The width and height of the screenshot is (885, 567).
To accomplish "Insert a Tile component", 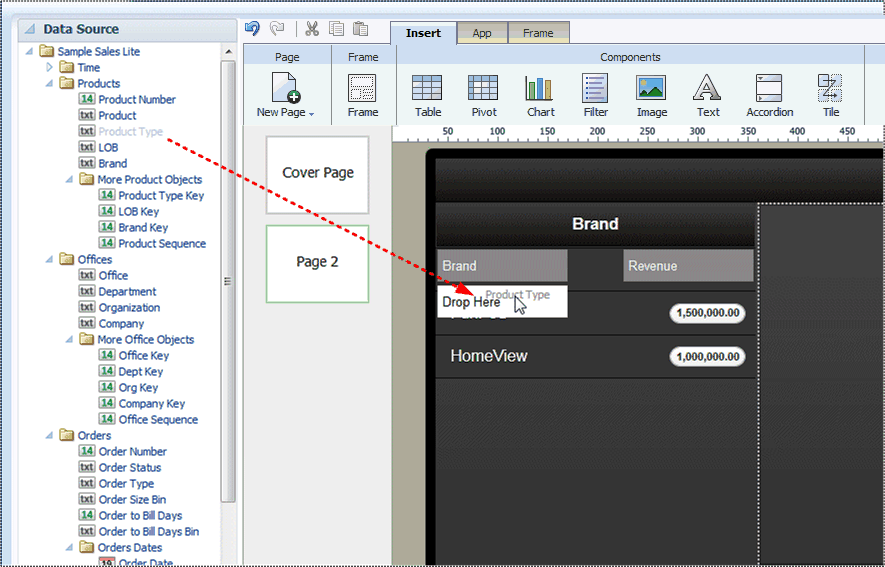I will [x=830, y=95].
